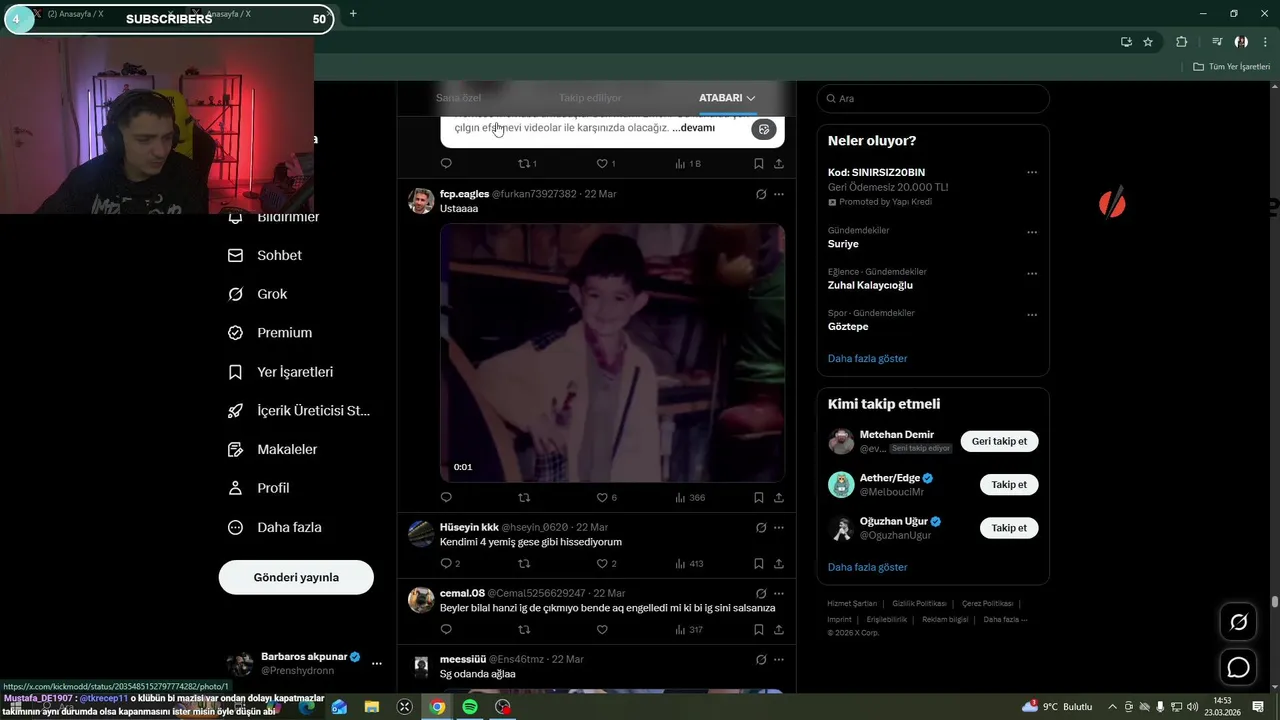Reply to the cemal.OS post

pyautogui.click(x=446, y=629)
